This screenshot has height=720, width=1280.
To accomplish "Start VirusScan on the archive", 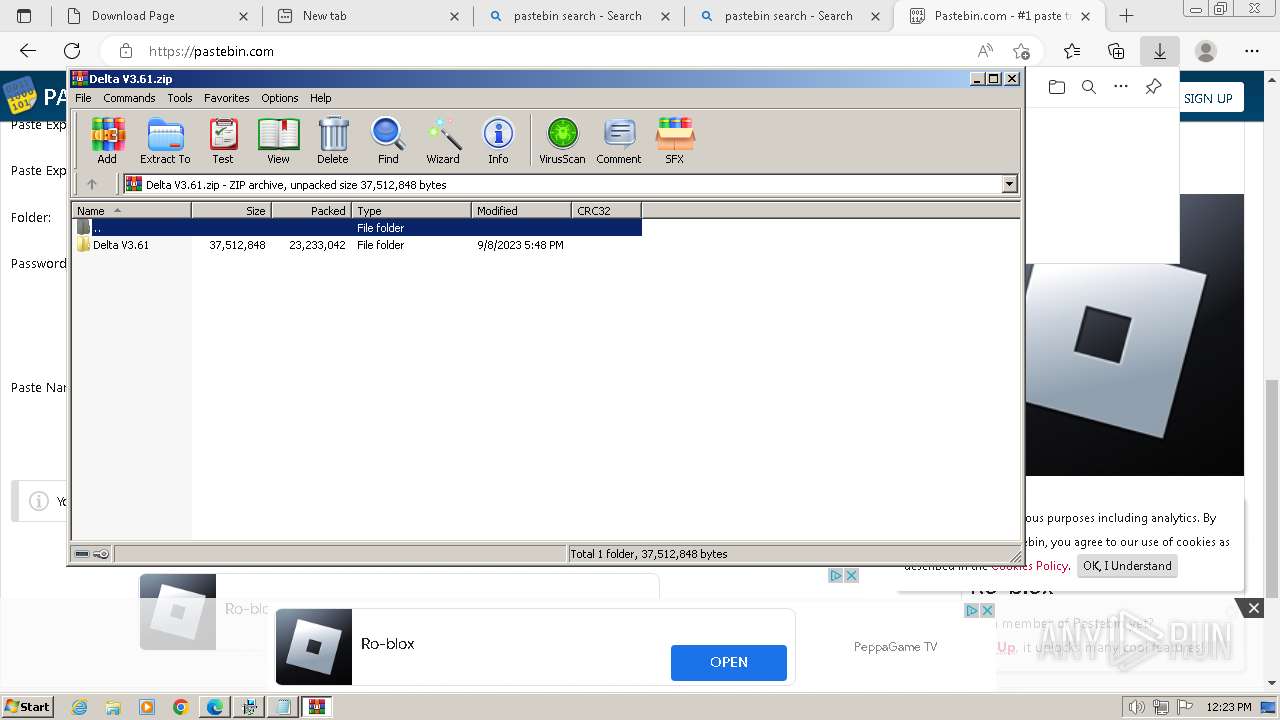I will coord(562,140).
